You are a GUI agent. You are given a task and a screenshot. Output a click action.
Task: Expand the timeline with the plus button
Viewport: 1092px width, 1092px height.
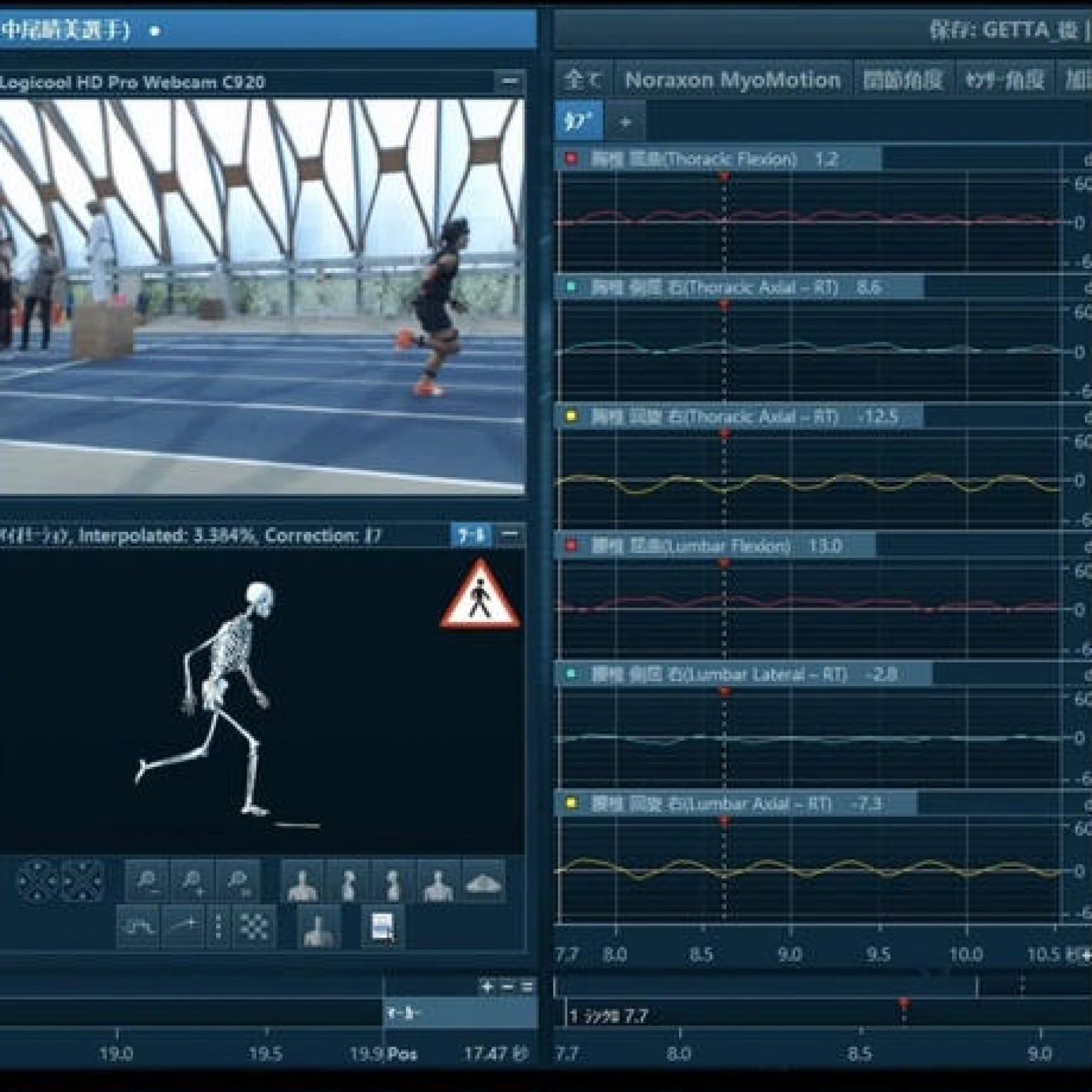tap(487, 986)
